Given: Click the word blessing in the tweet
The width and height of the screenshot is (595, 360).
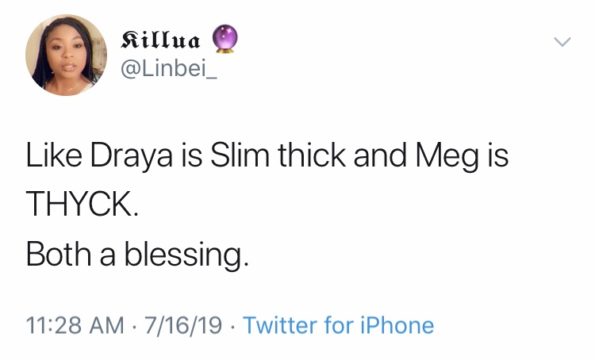Looking at the screenshot, I should click(x=186, y=255).
